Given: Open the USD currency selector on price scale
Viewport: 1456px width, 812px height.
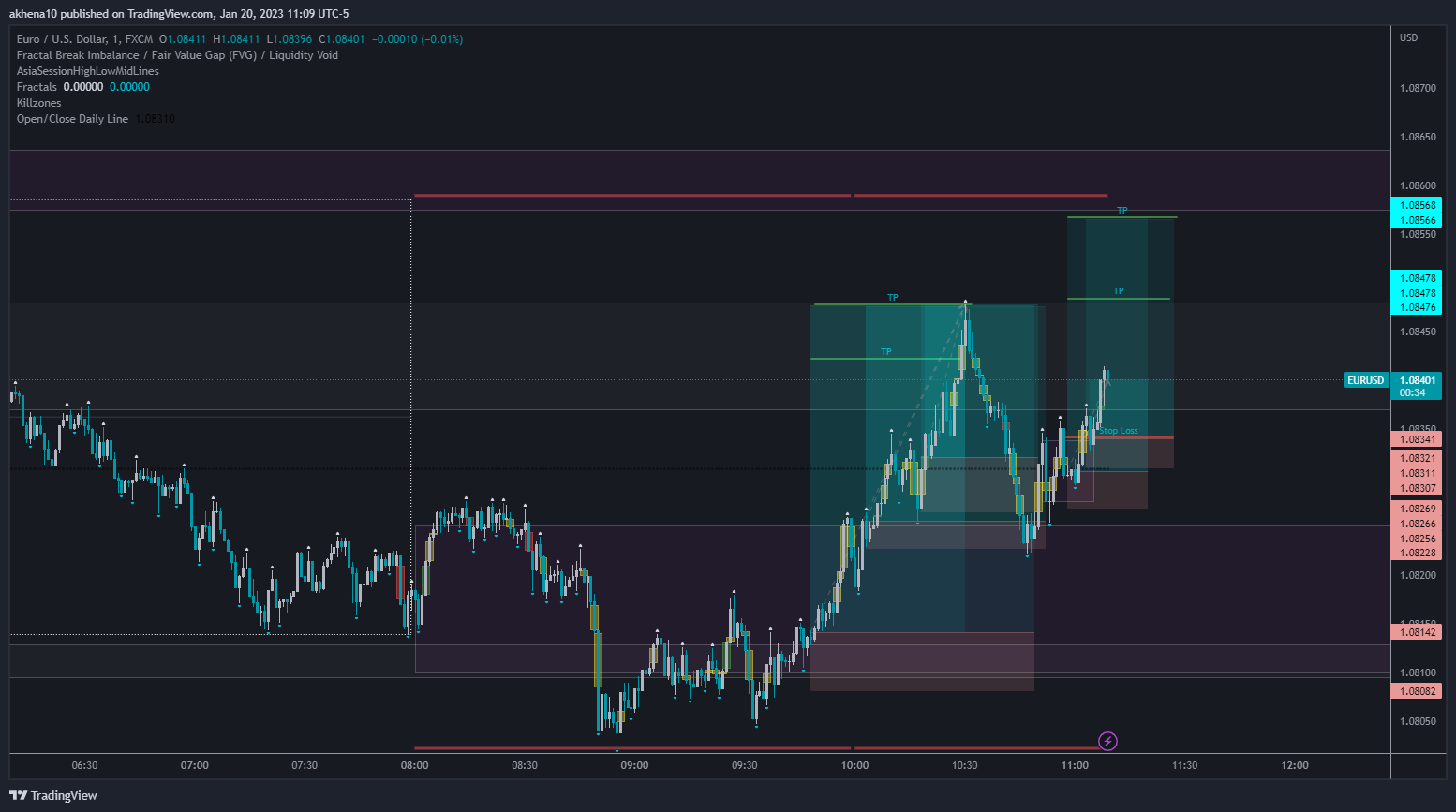Looking at the screenshot, I should pos(1409,38).
